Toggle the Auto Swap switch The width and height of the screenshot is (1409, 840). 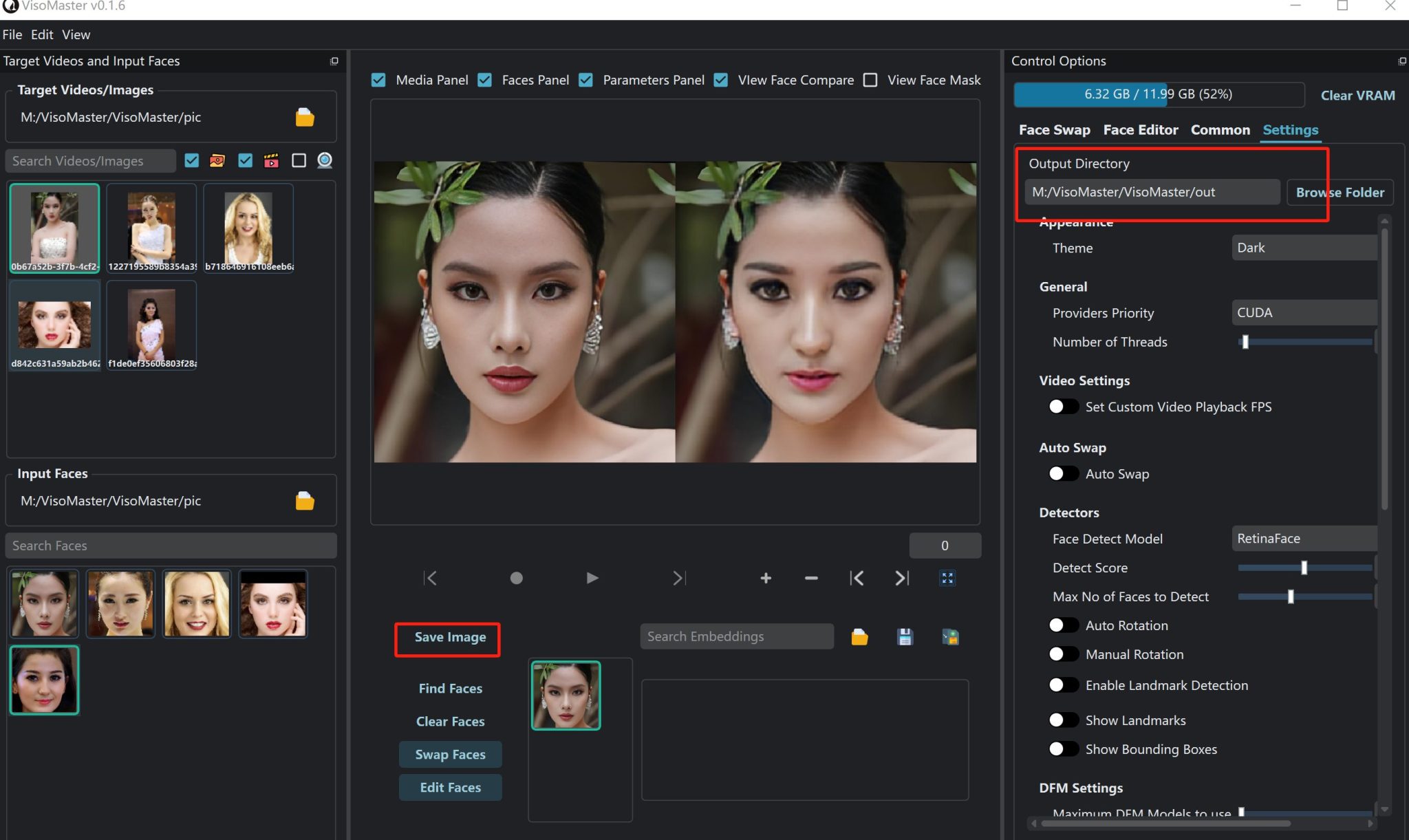[1063, 474]
